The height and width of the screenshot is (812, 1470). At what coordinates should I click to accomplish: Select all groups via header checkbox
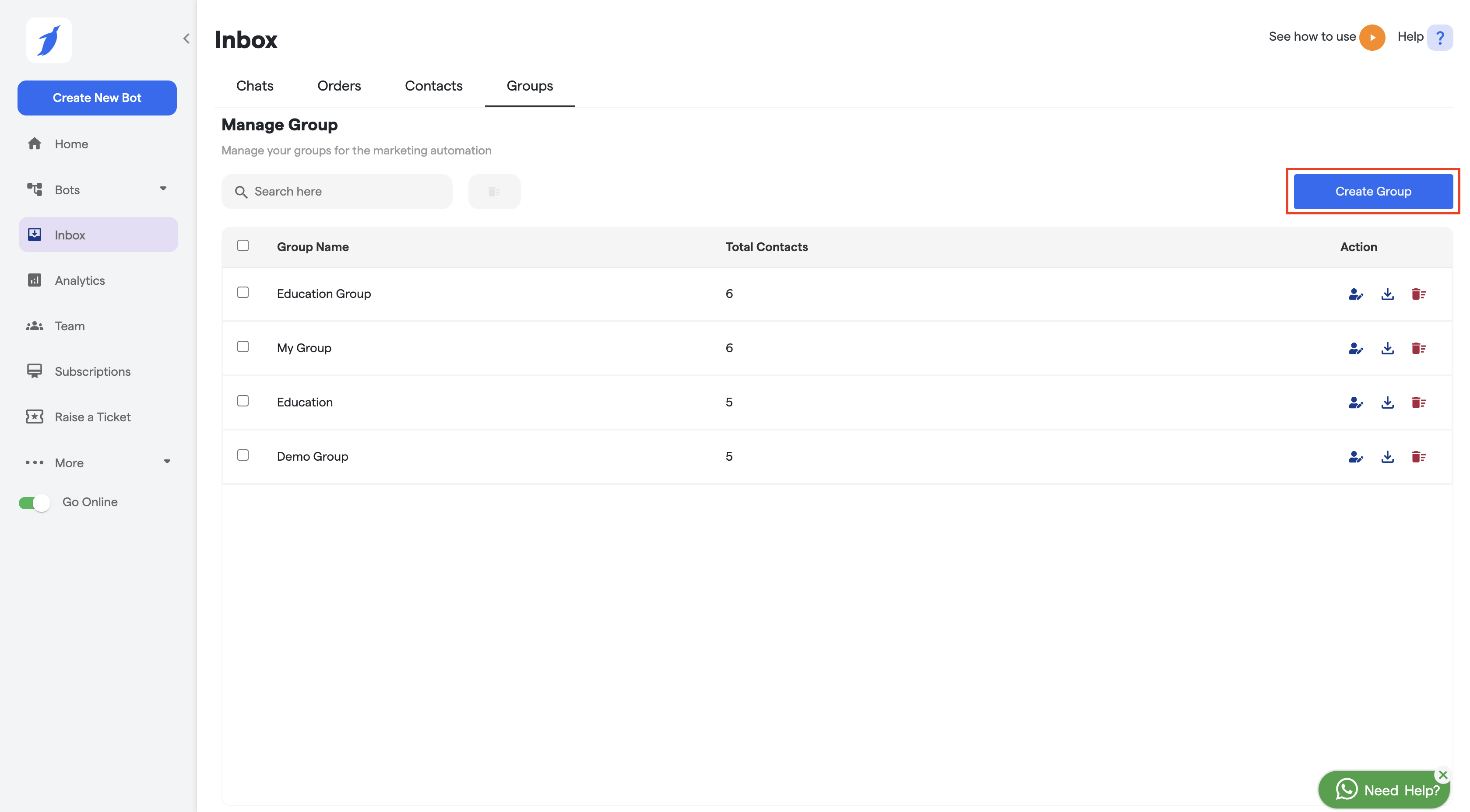tap(243, 246)
